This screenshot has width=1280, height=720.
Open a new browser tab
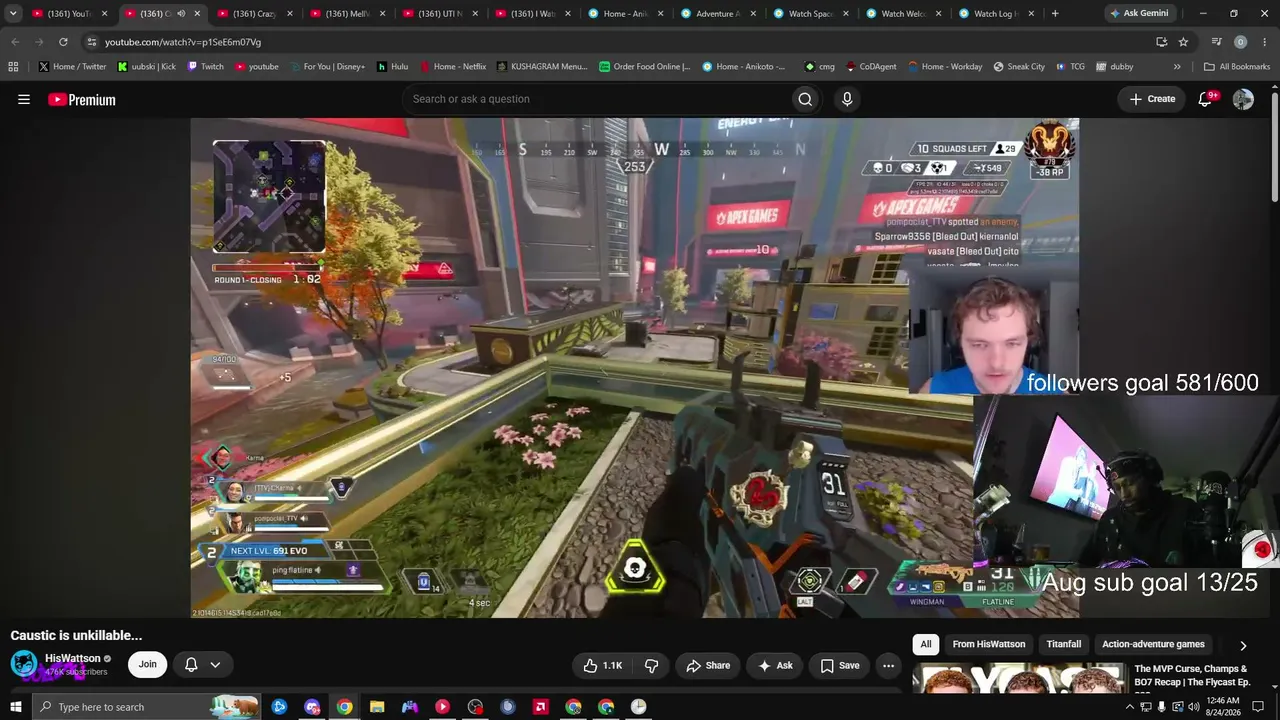[x=1055, y=14]
